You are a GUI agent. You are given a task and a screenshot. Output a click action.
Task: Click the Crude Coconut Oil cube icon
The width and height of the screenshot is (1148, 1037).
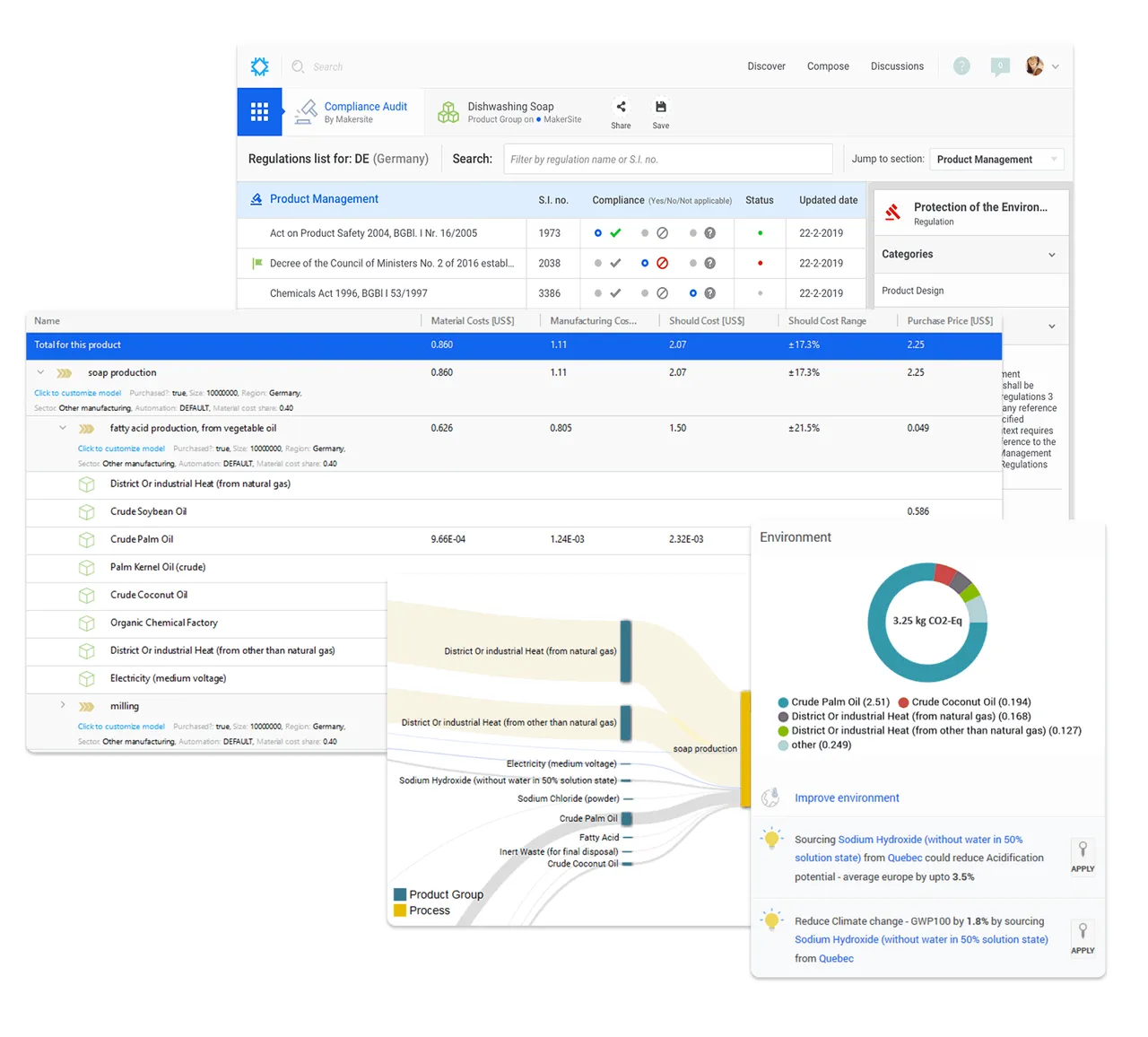coord(87,596)
